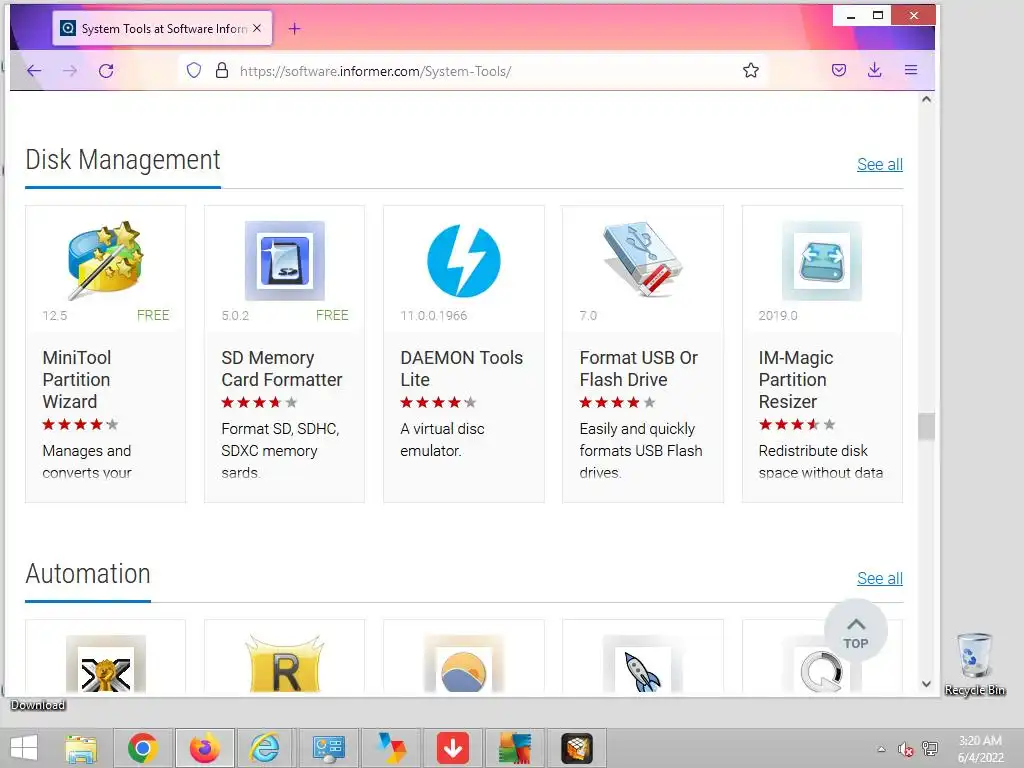Click the scrollbar down arrow
Viewport: 1024px width, 768px height.
tap(926, 684)
